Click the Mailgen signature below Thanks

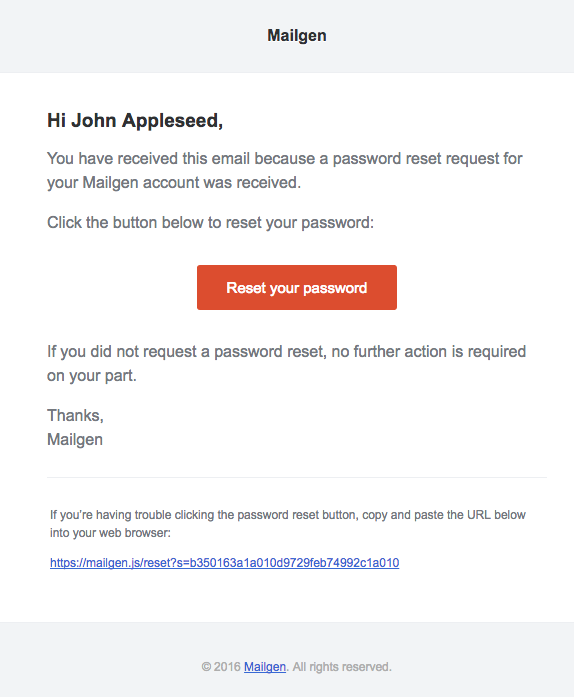pos(75,440)
